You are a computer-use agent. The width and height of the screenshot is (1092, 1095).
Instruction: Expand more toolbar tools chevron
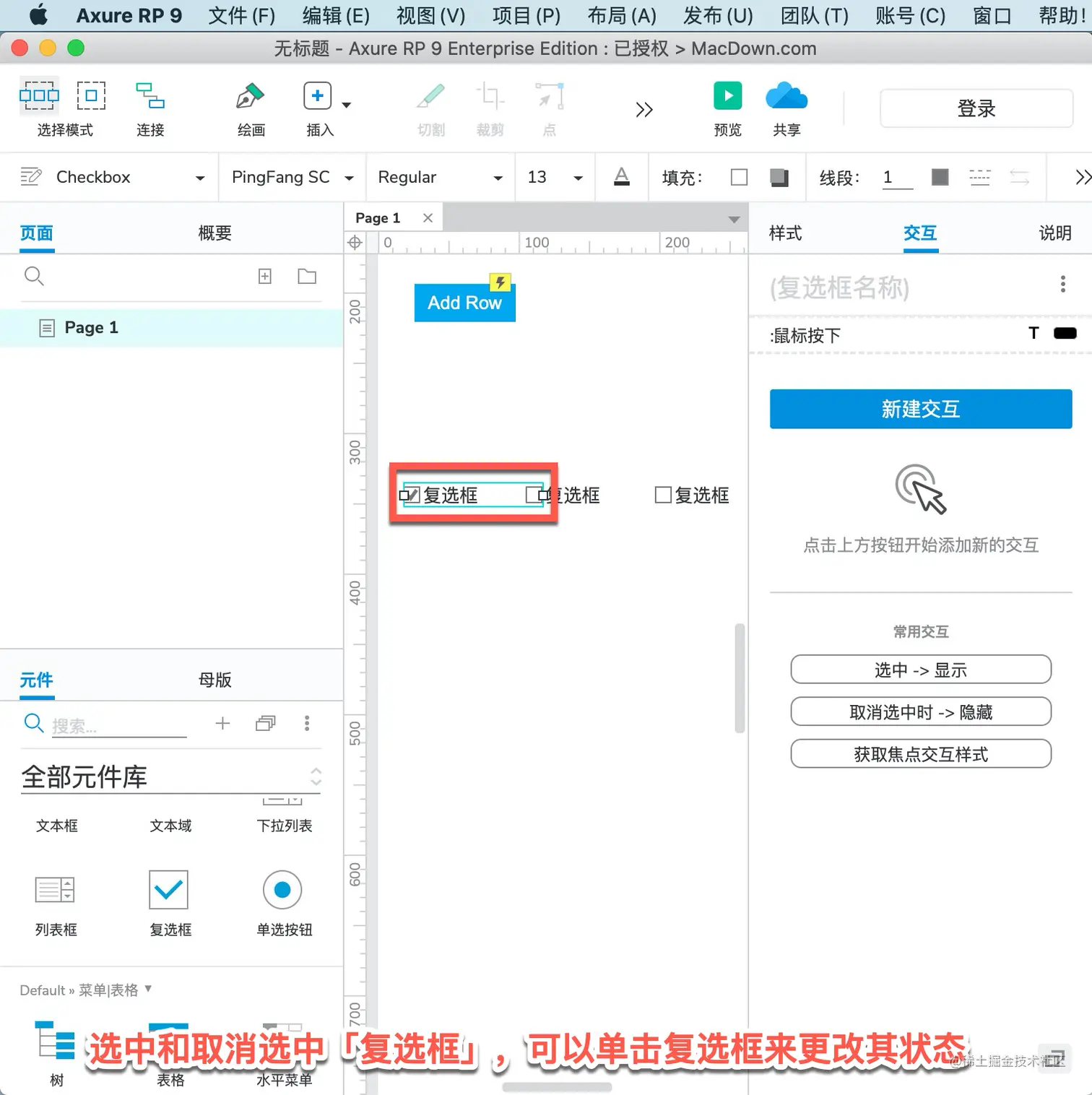pyautogui.click(x=644, y=109)
